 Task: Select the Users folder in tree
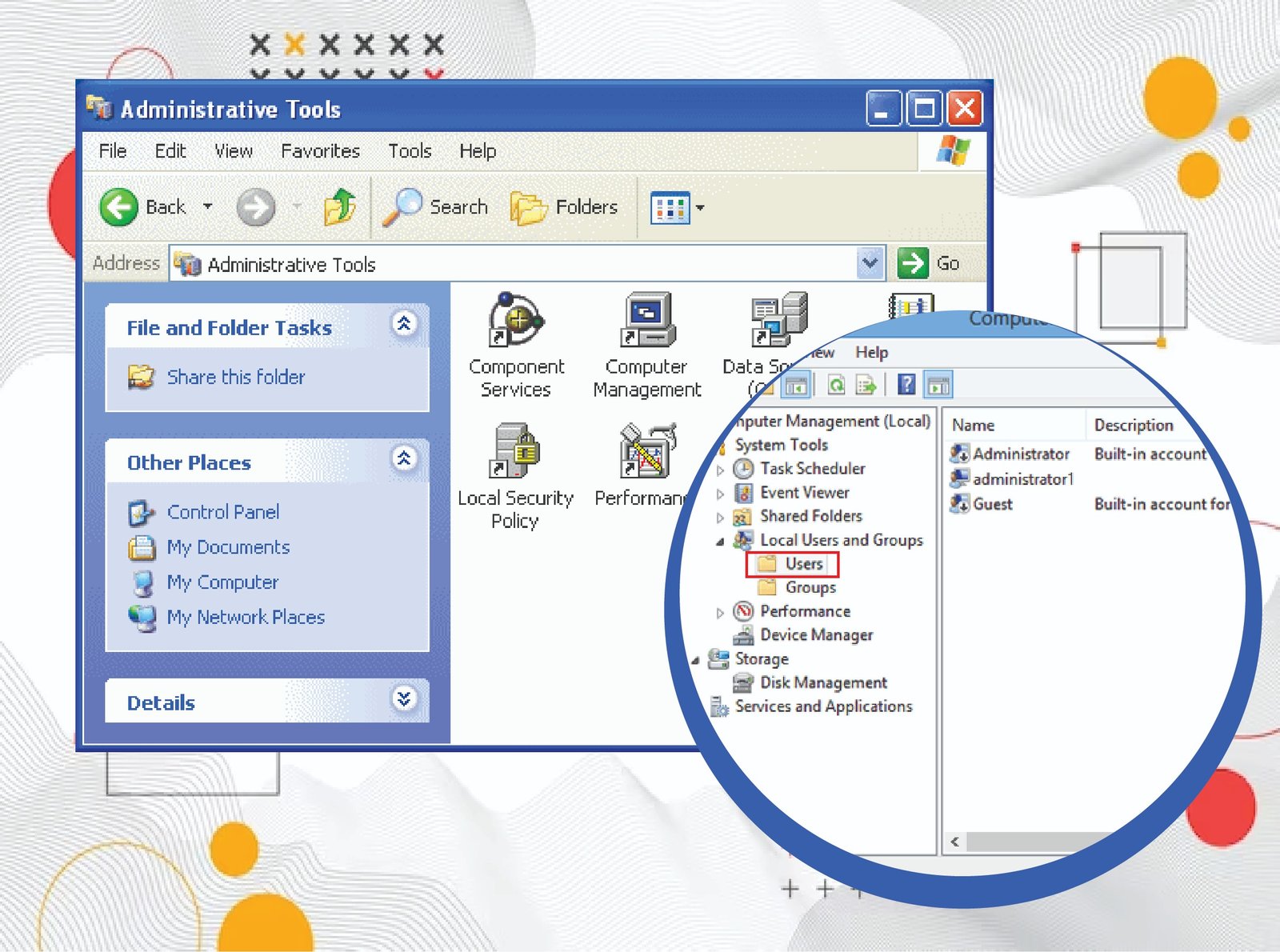point(802,564)
